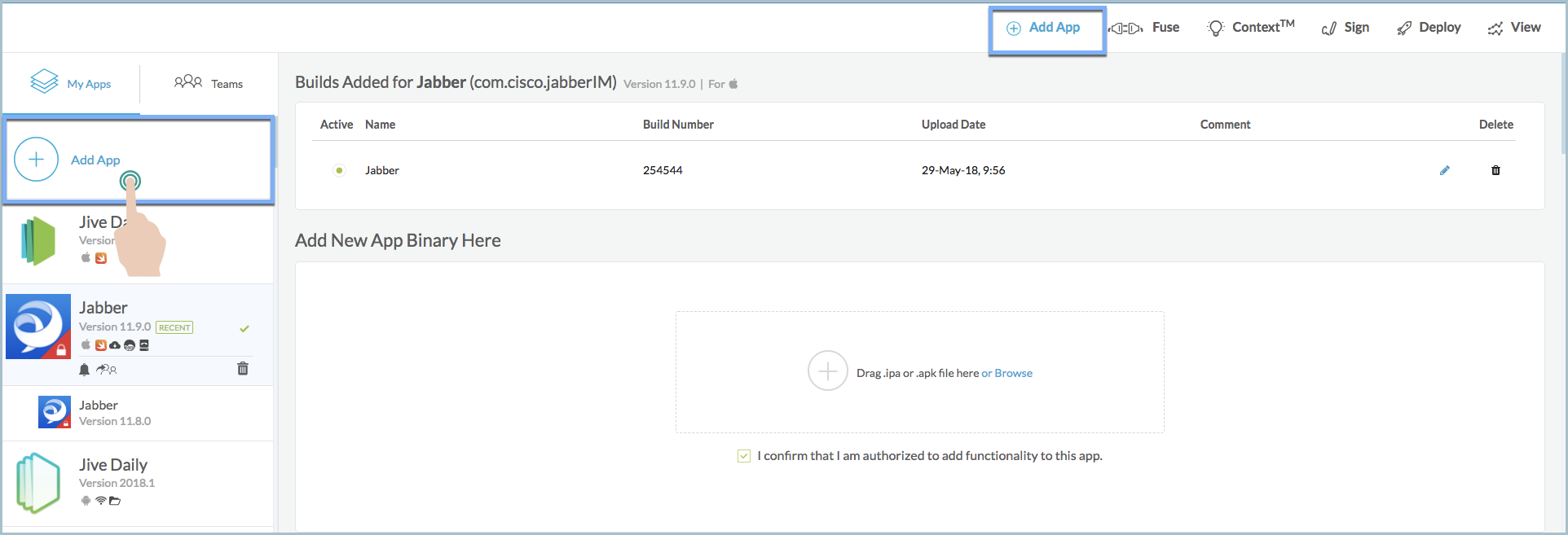The height and width of the screenshot is (535, 1568).
Task: Click the Wi-Fi icon under Jive Daily 2018.1
Action: click(100, 501)
